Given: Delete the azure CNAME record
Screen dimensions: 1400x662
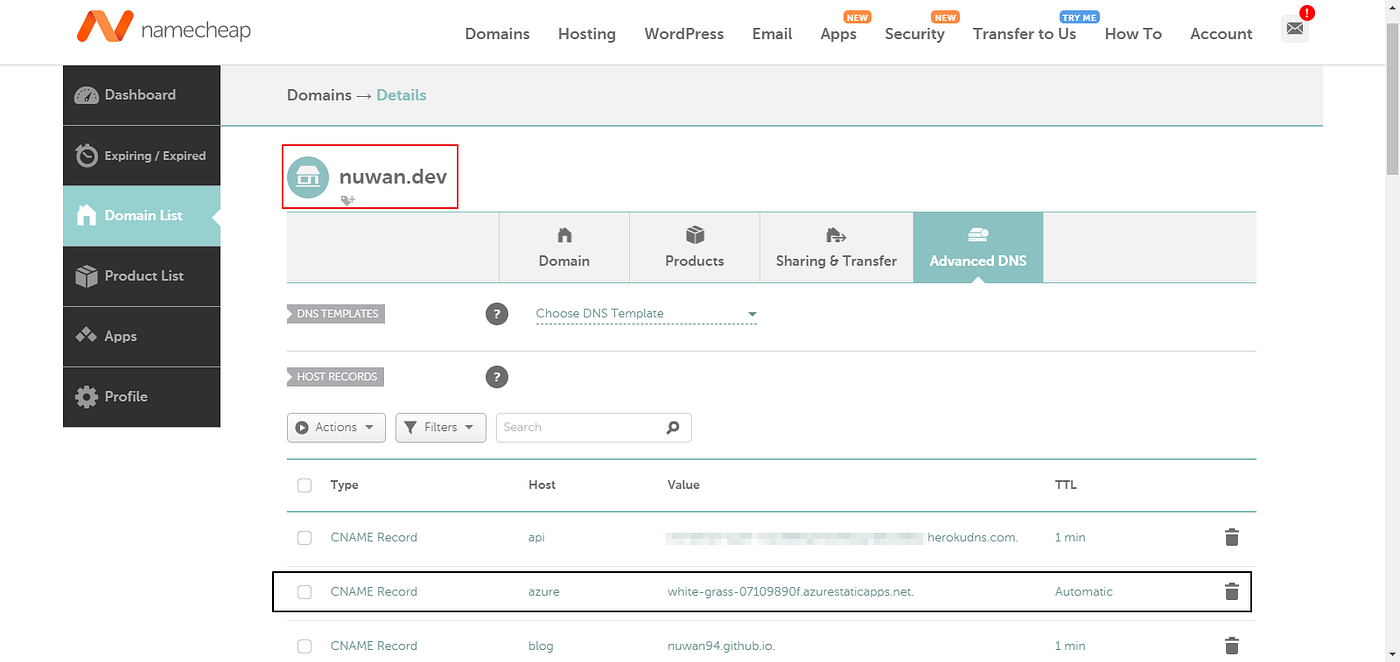Looking at the screenshot, I should 1232,591.
